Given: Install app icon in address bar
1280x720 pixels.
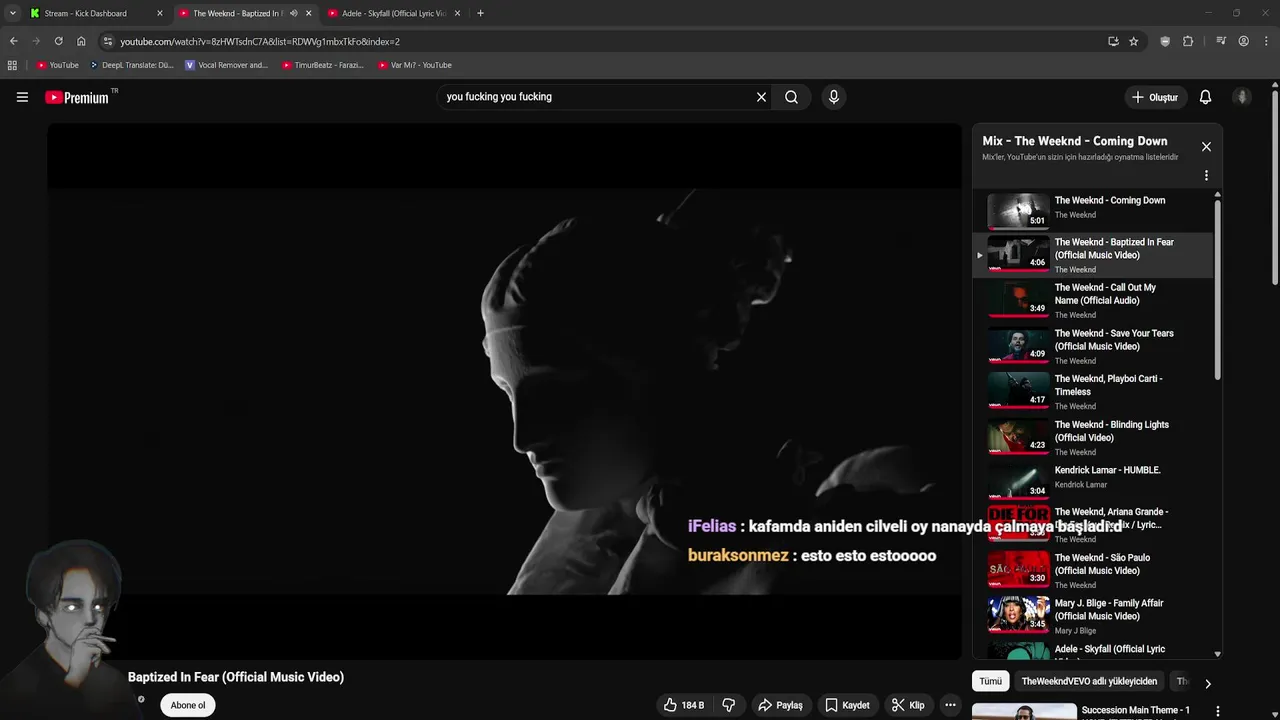Looking at the screenshot, I should click(1113, 41).
